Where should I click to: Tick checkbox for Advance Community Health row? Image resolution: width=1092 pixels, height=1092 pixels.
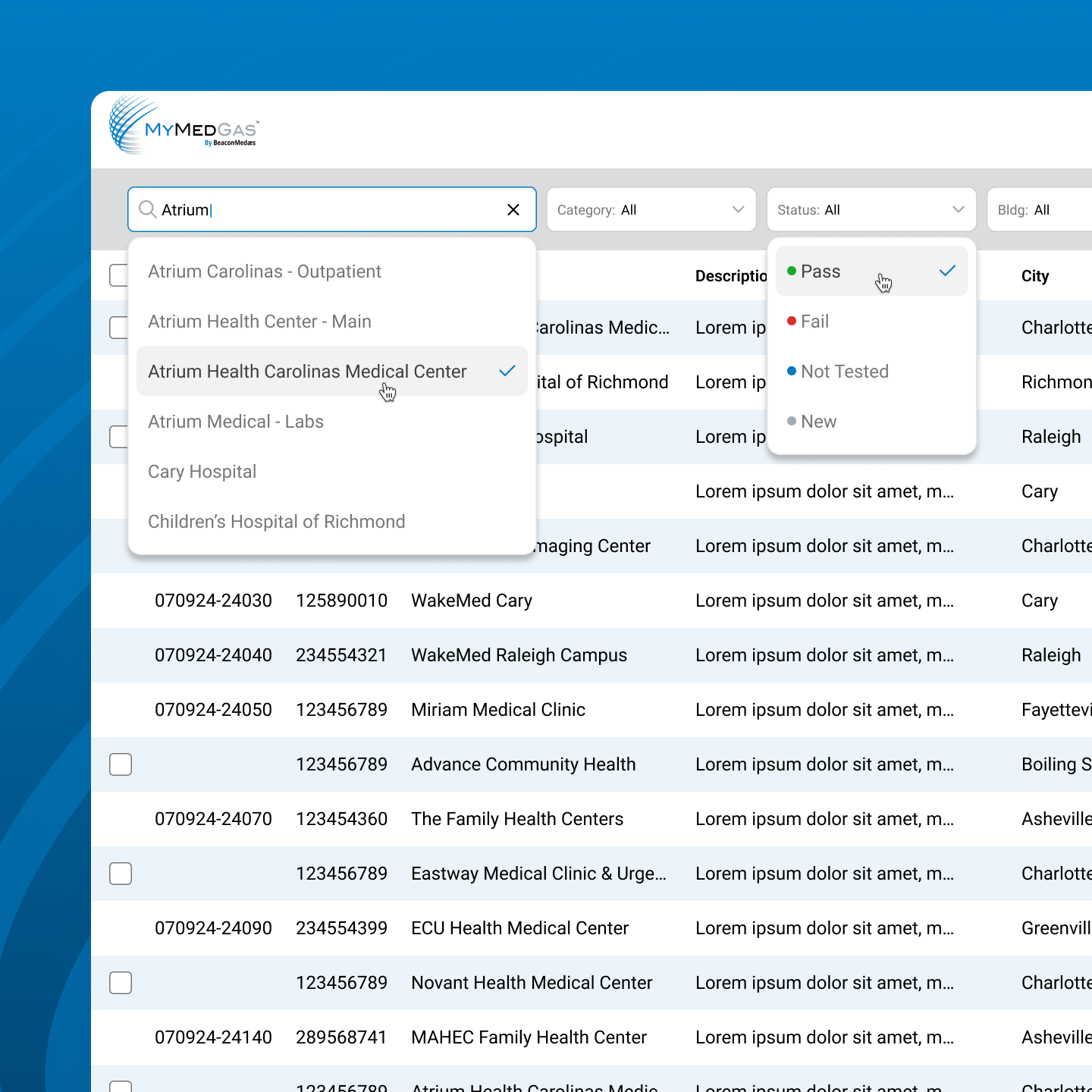[x=121, y=764]
